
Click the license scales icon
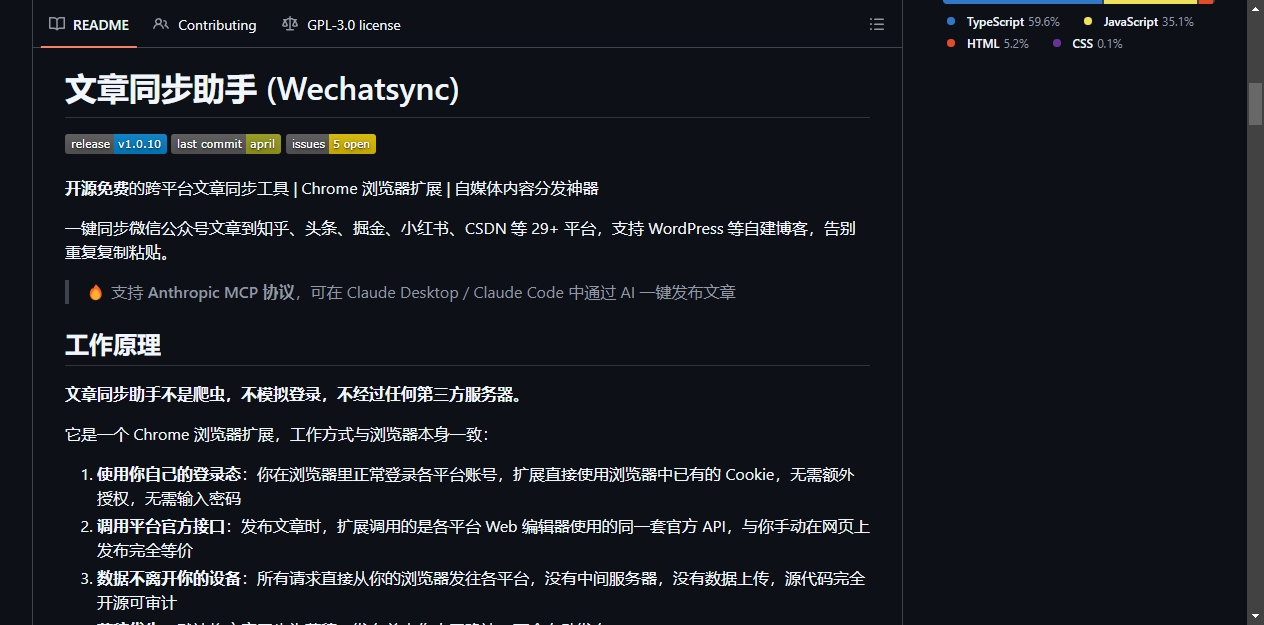pyautogui.click(x=290, y=25)
